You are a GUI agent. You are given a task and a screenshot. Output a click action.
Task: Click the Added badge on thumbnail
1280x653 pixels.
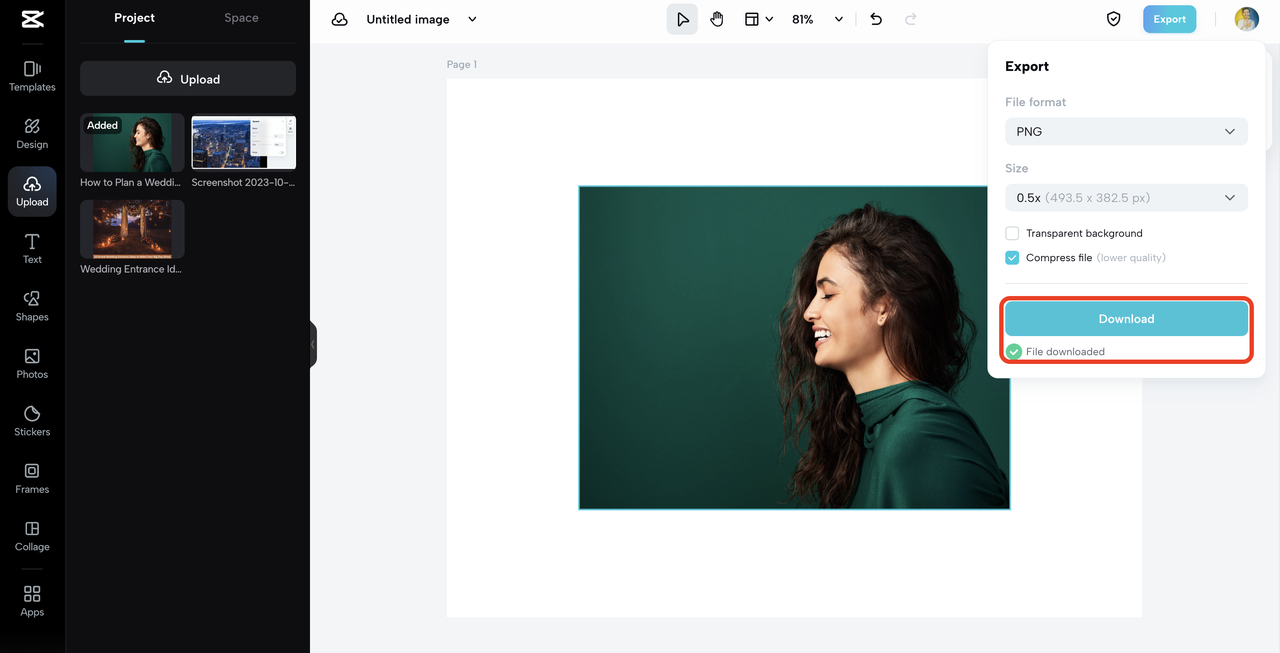coord(102,125)
